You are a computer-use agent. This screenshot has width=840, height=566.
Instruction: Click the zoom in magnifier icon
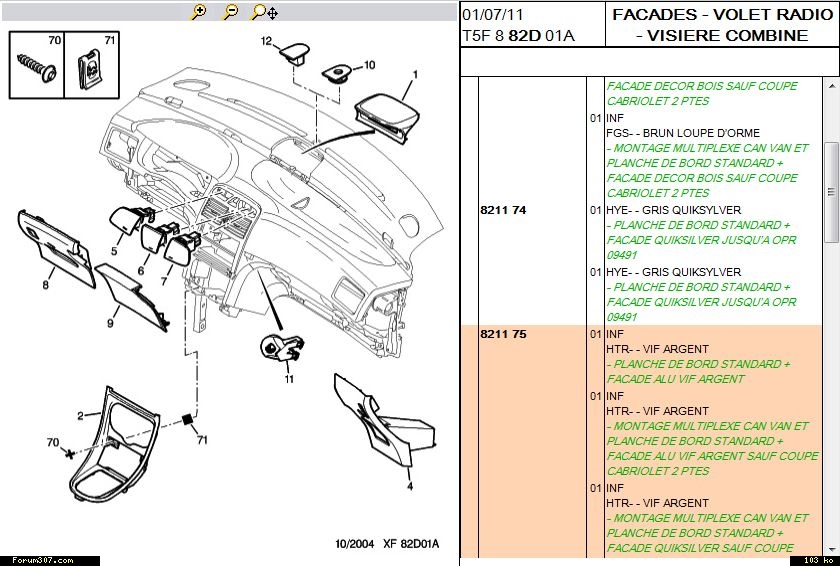199,12
